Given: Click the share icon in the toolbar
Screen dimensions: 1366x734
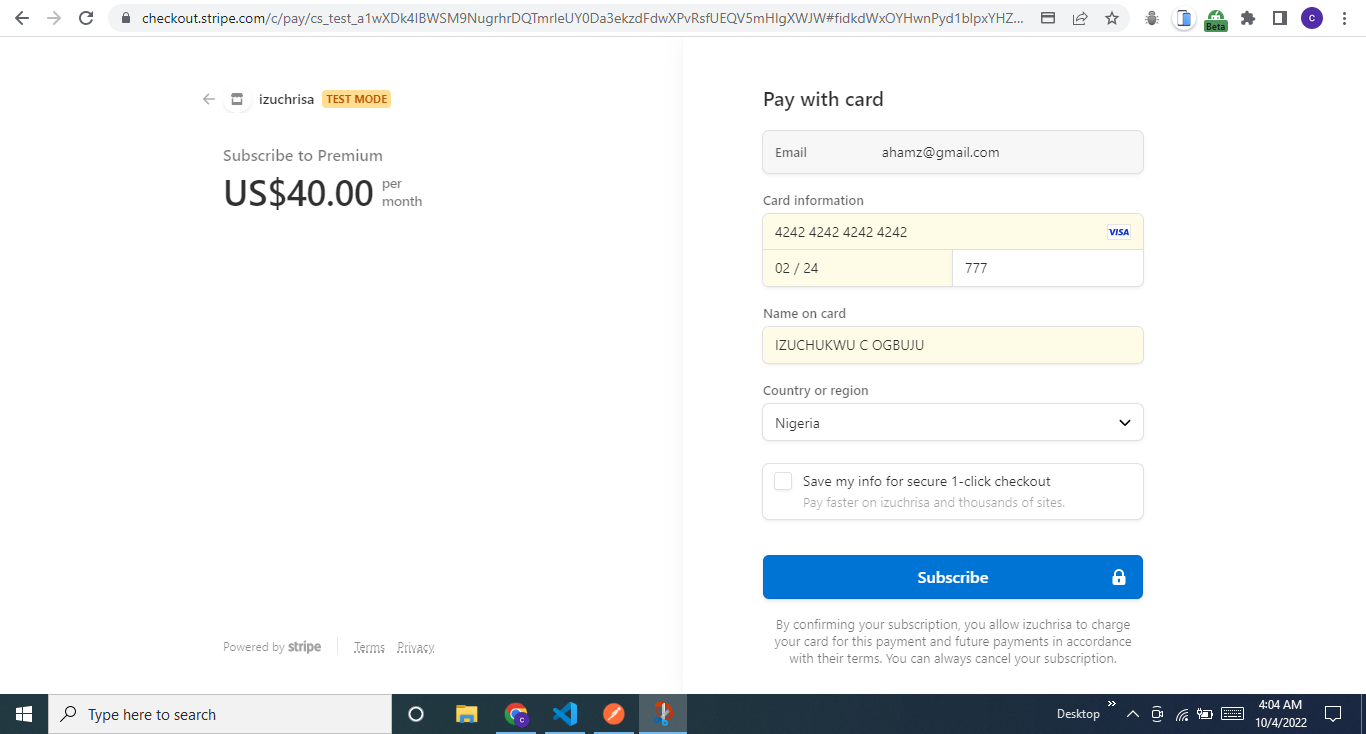Looking at the screenshot, I should coord(1081,18).
